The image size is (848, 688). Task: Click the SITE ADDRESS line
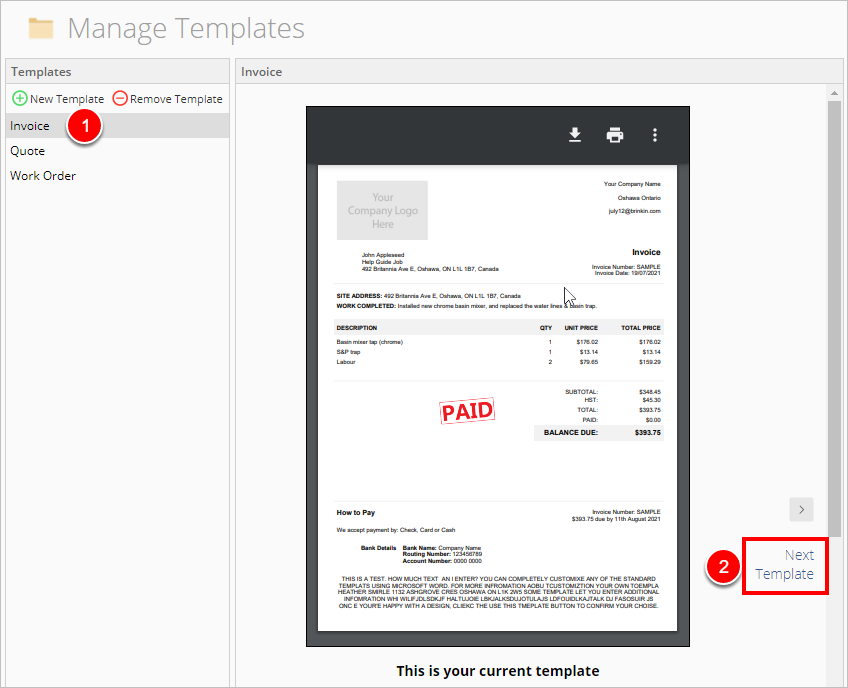pos(428,296)
